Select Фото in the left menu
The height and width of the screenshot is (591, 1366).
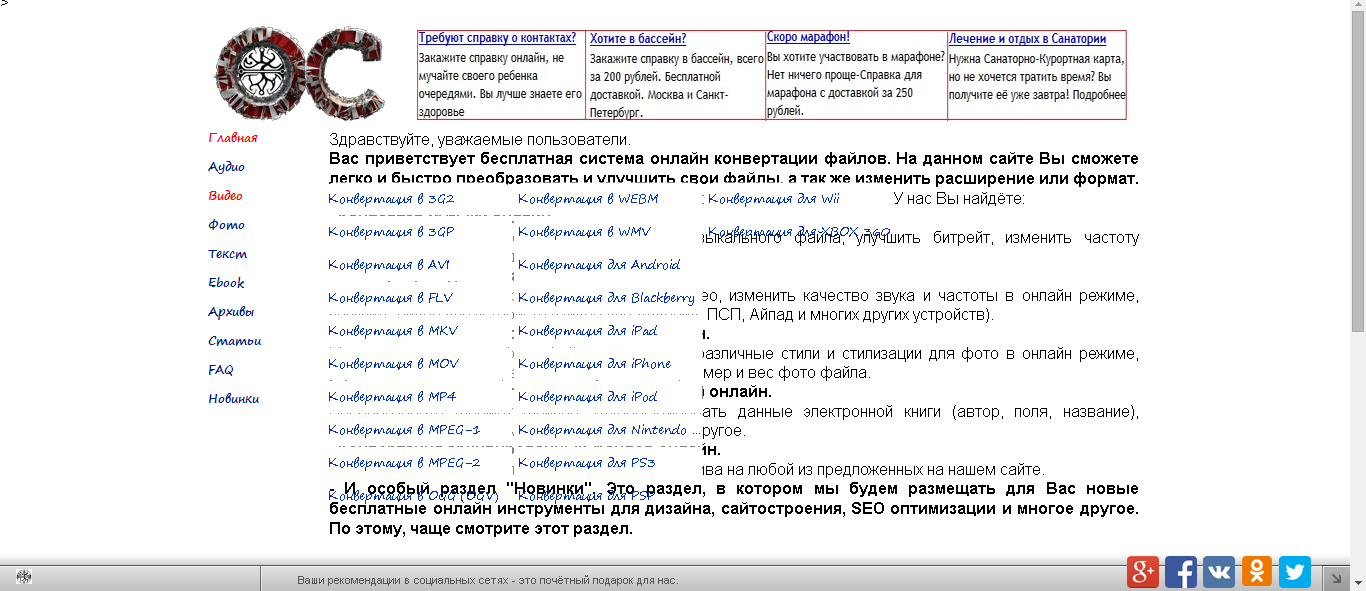pos(227,225)
